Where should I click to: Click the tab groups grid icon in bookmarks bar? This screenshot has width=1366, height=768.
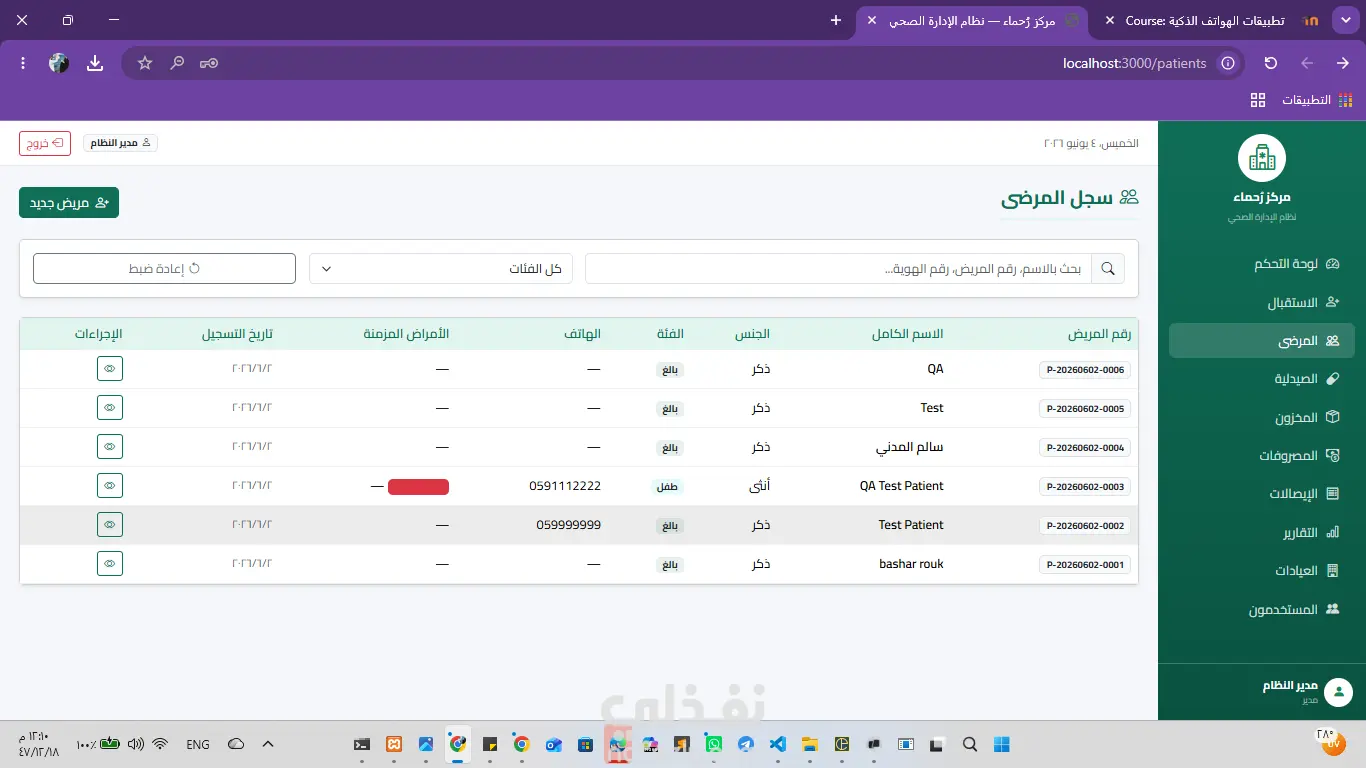tap(1258, 100)
